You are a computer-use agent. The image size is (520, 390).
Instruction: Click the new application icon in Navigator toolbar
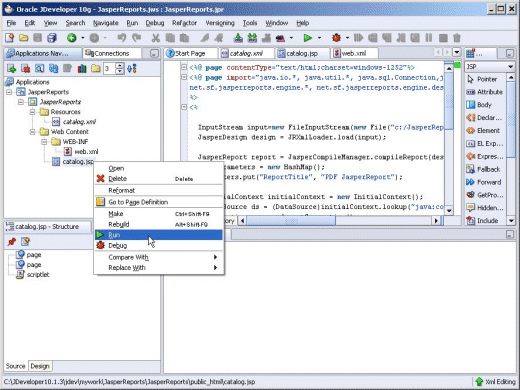pos(12,69)
